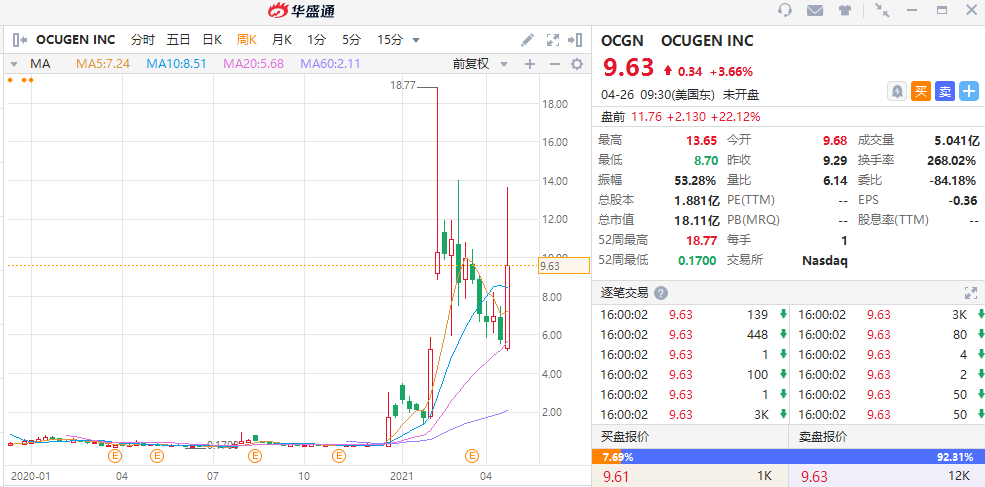Collapse the left panel with the arrow icon

click(19, 40)
